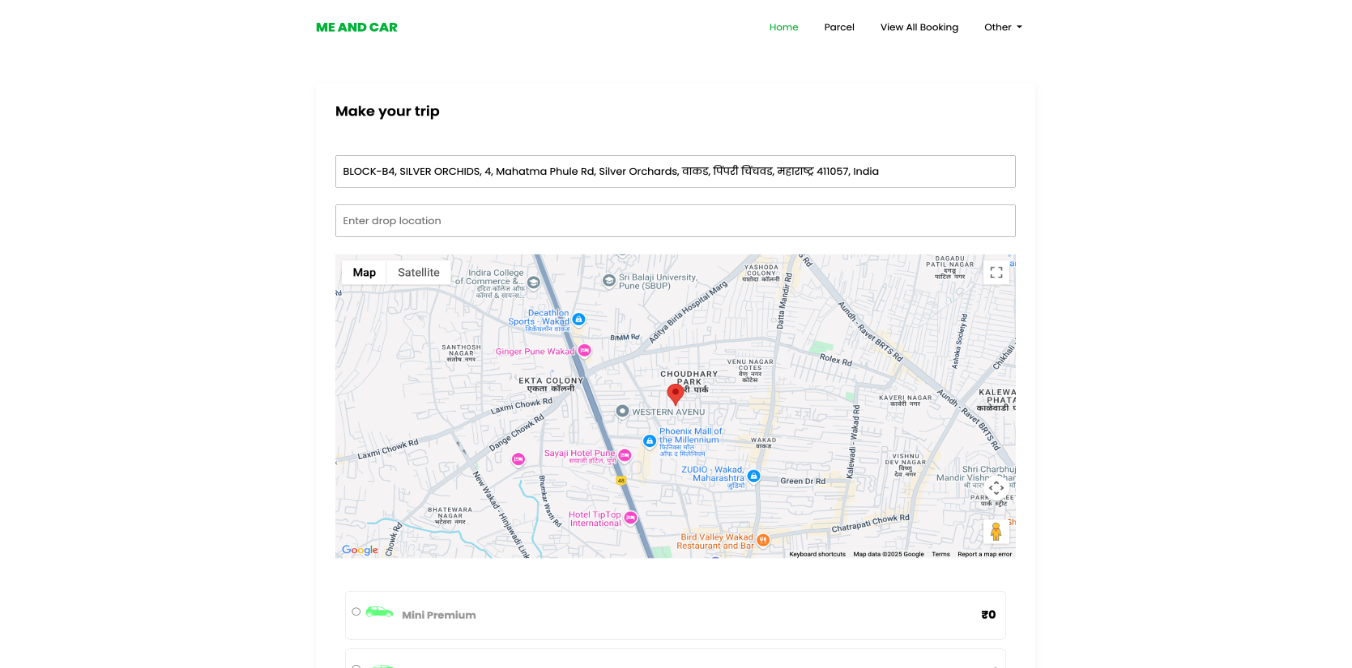Go to the Home page
1352x668 pixels.
point(784,27)
